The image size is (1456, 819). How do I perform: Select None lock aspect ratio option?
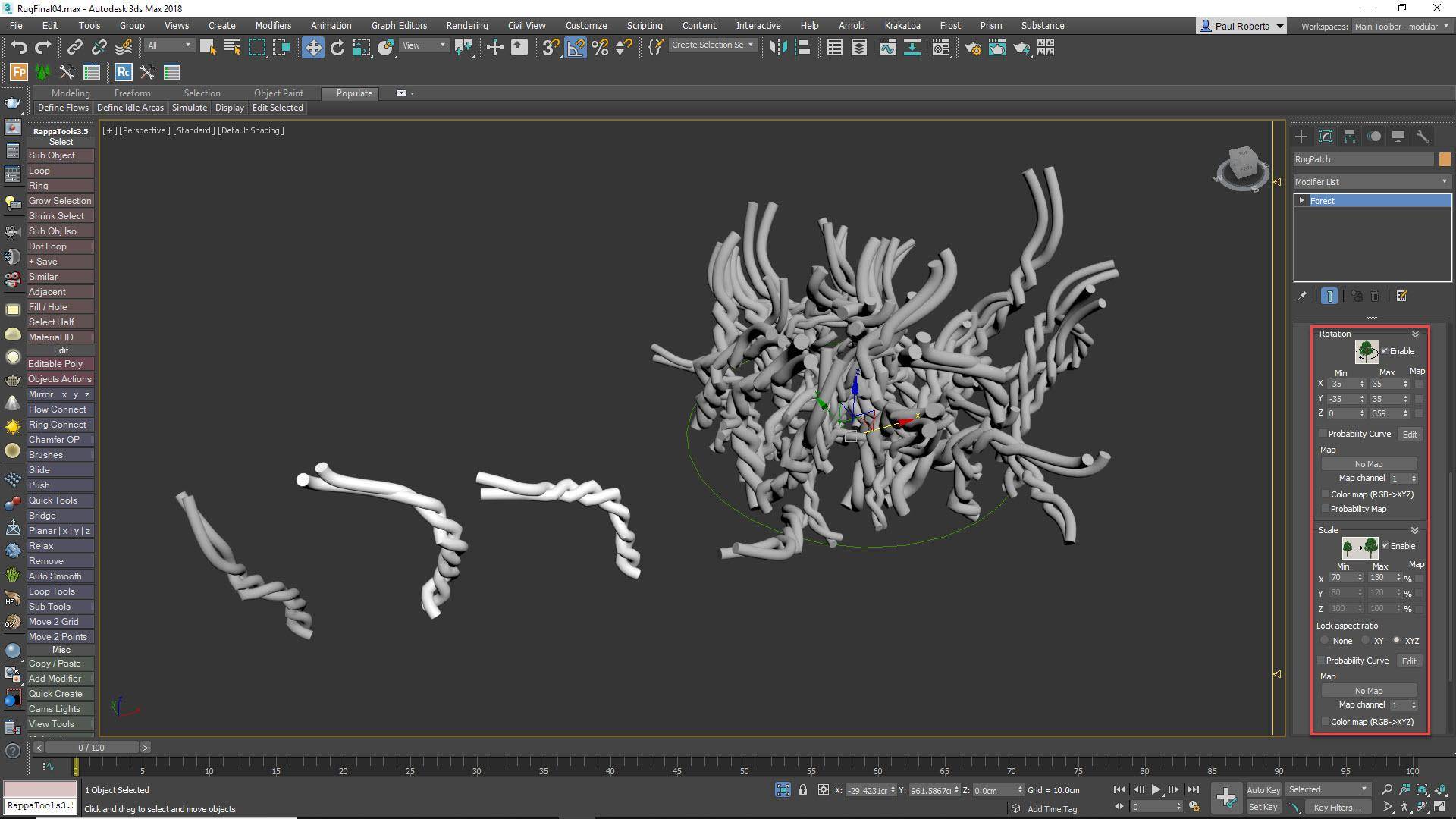(1325, 641)
